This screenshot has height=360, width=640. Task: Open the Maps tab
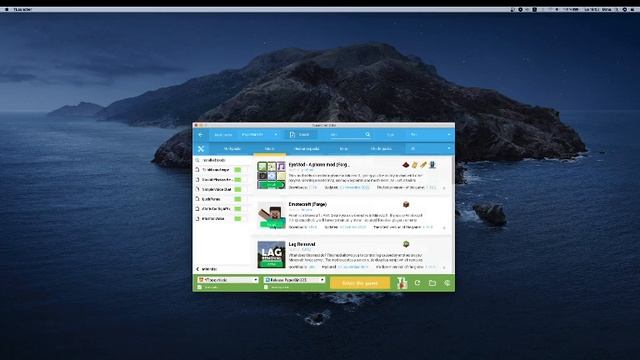(x=344, y=149)
